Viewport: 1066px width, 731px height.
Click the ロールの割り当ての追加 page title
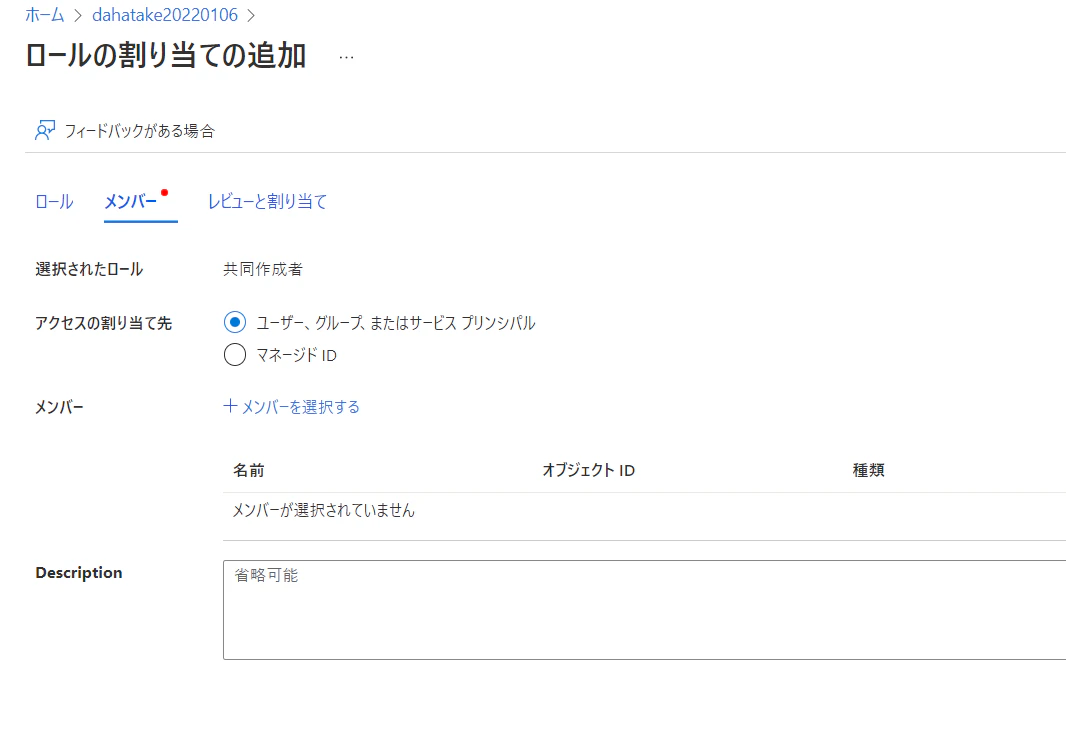pos(166,56)
